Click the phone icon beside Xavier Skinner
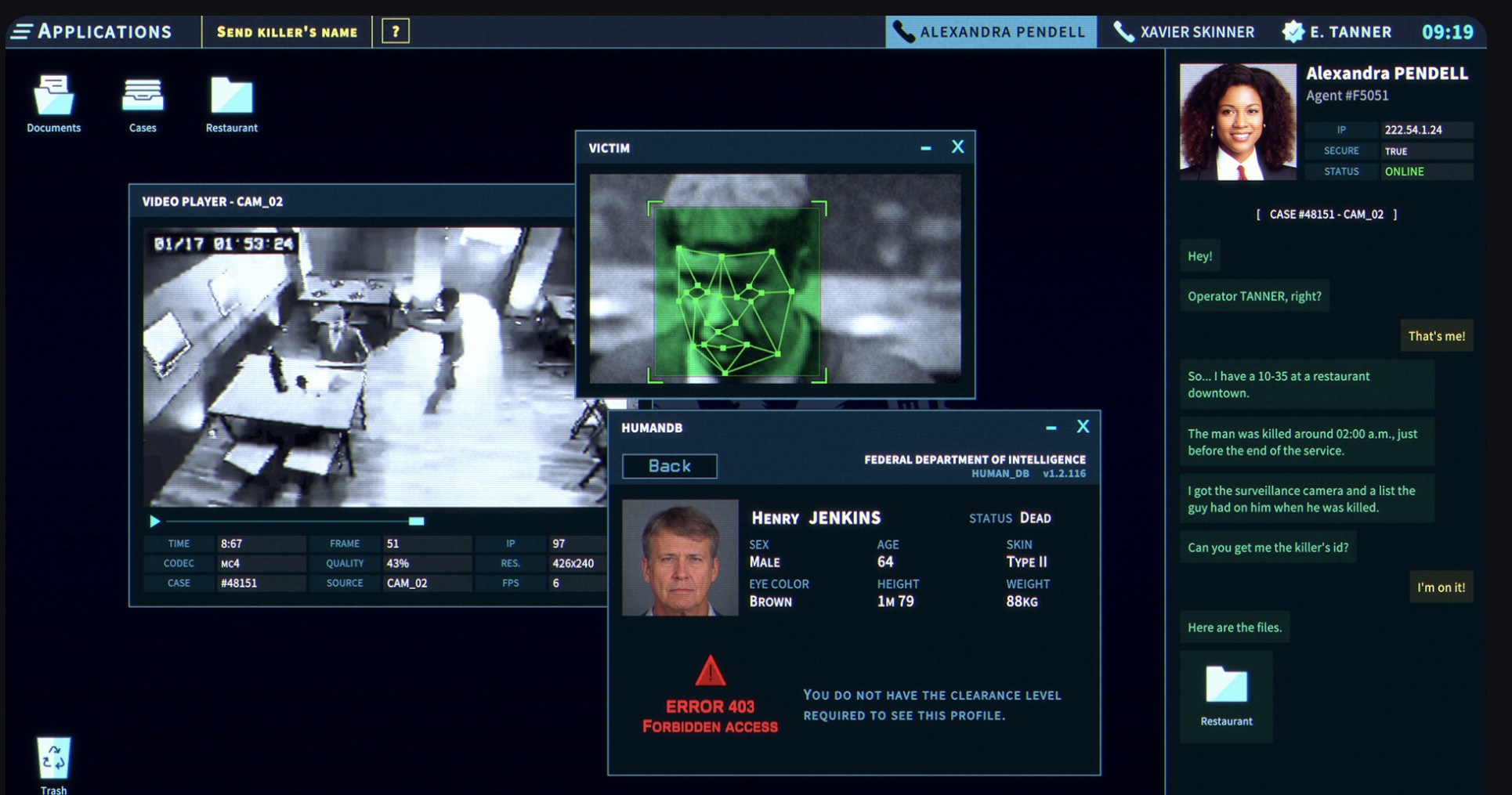This screenshot has height=795, width=1512. (x=1123, y=31)
